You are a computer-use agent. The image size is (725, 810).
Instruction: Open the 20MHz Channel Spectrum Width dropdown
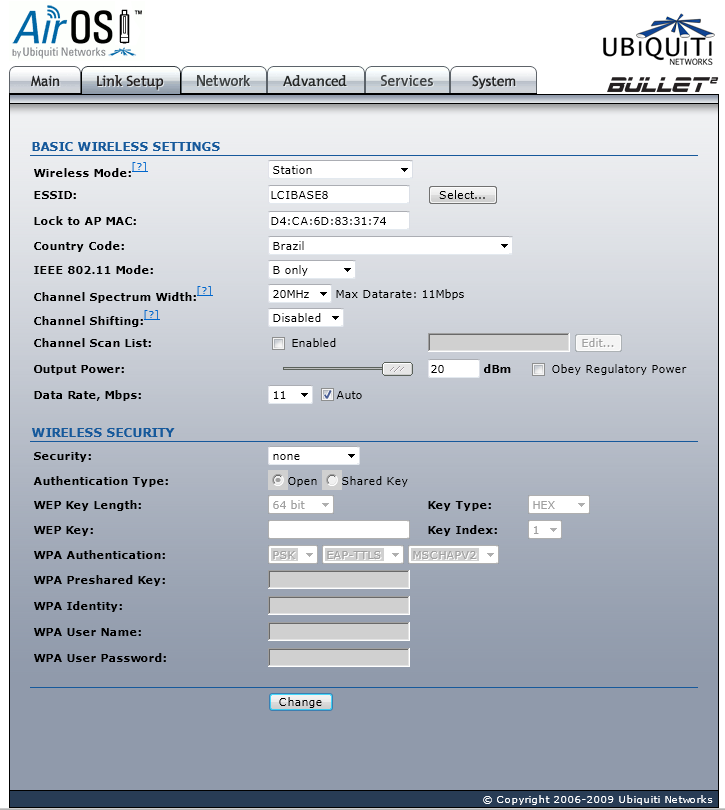[x=300, y=294]
